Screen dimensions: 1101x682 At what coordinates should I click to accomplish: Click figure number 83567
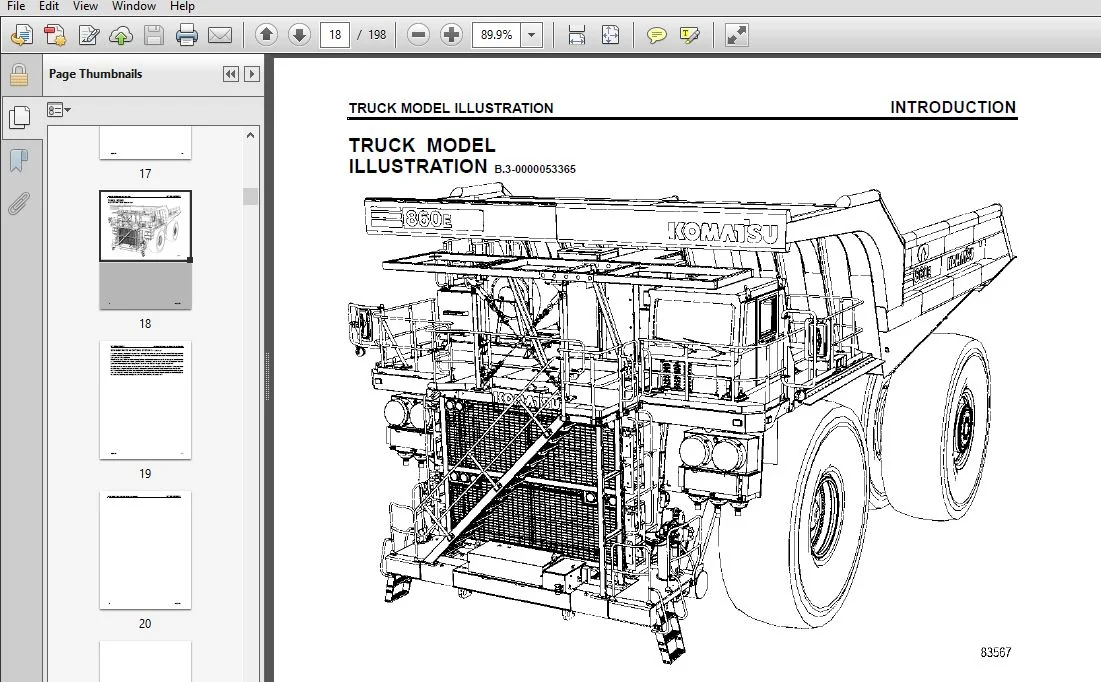coord(996,653)
